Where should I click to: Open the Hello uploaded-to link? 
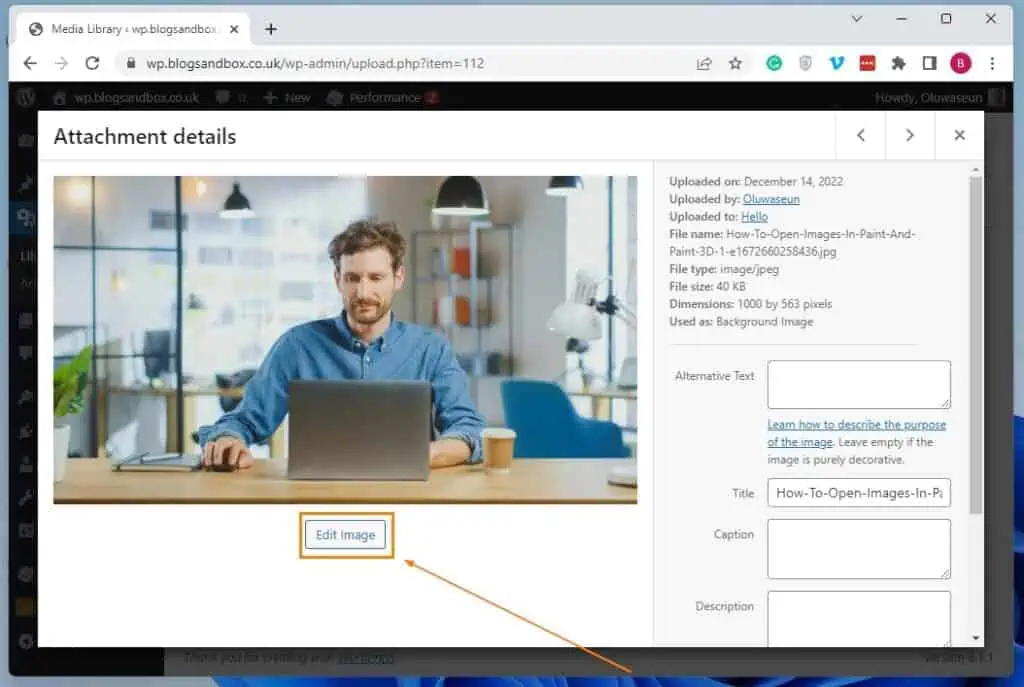754,217
